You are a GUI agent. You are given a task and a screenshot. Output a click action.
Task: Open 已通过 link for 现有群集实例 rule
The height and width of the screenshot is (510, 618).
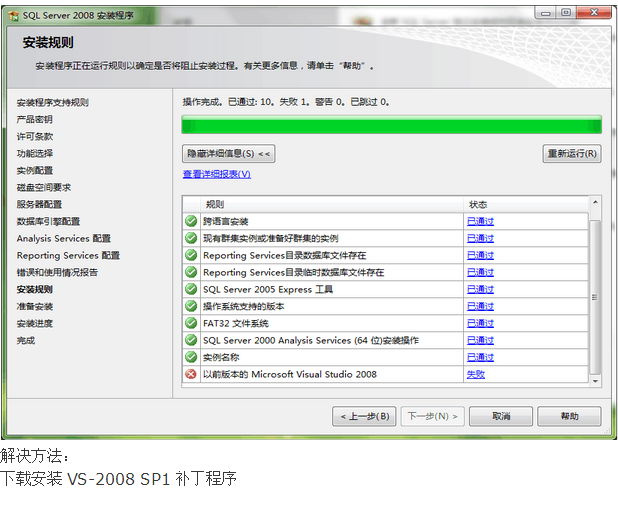[480, 238]
